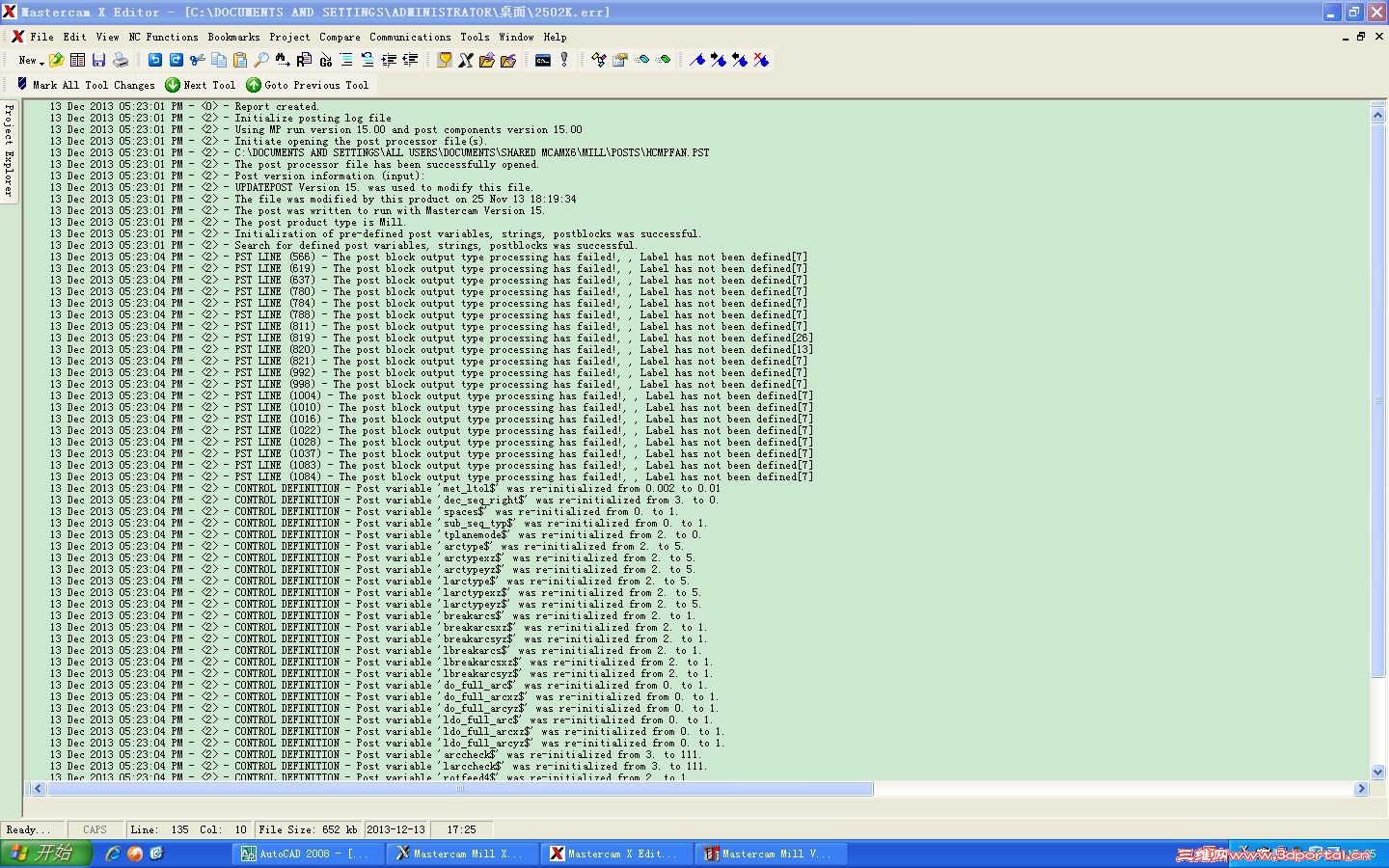The height and width of the screenshot is (868, 1389).
Task: Click the vertical scrollbar up arrow
Action: [1377, 114]
